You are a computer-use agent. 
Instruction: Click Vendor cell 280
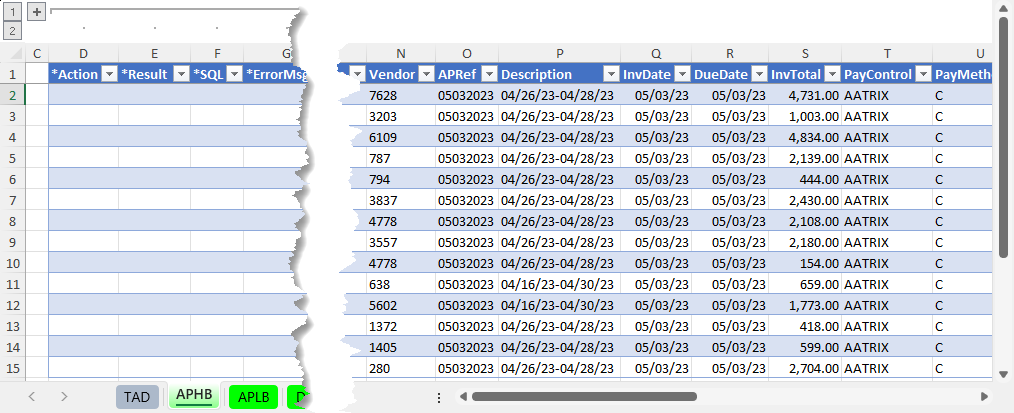coord(401,368)
